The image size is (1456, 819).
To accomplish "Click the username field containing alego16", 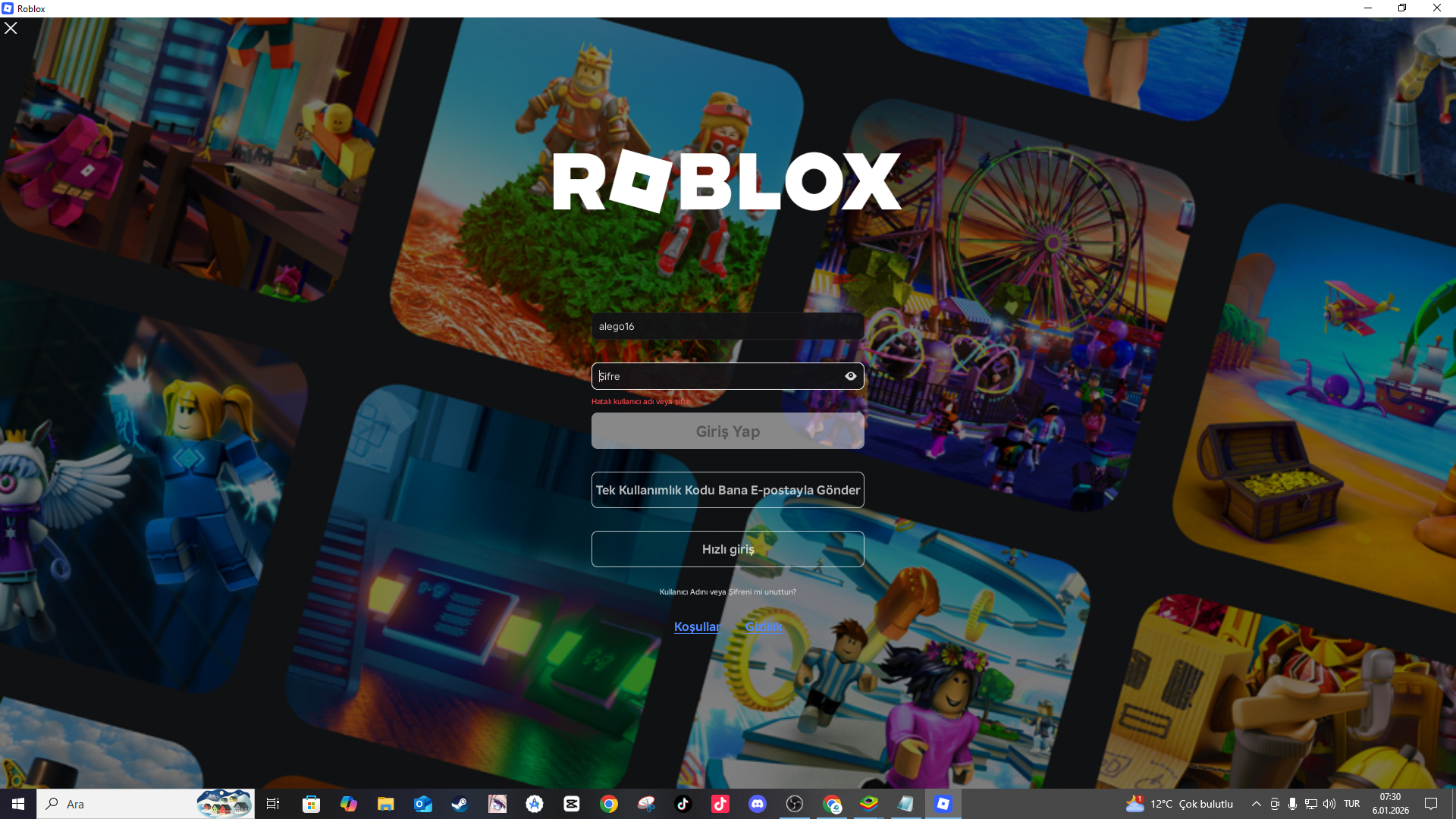I will [727, 326].
